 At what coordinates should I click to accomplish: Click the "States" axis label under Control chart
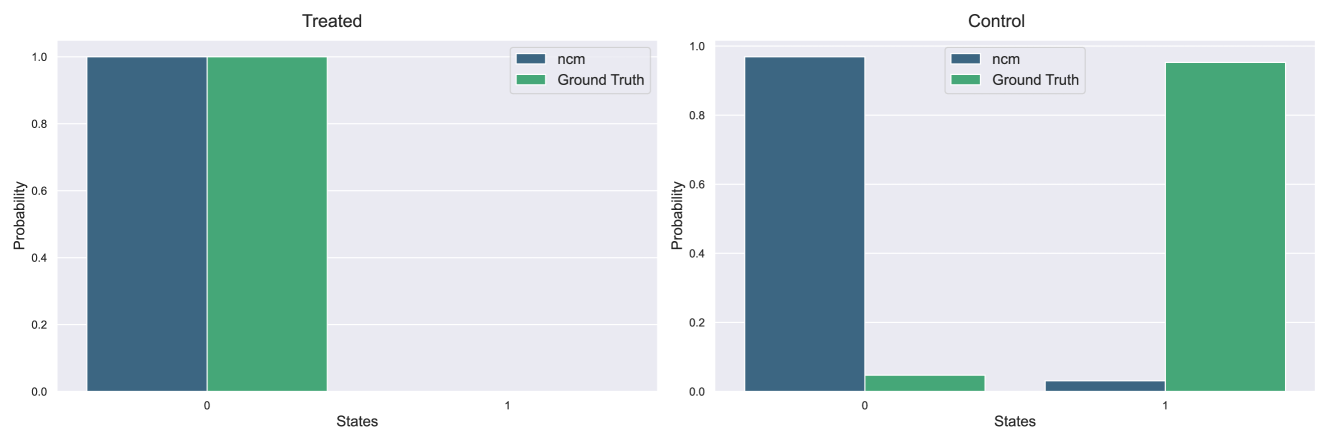(1015, 422)
